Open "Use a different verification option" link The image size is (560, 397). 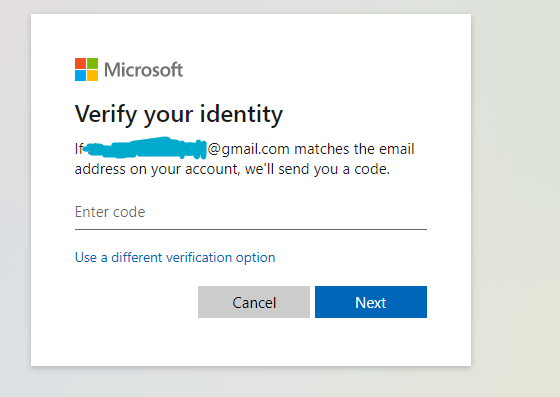[x=175, y=257]
